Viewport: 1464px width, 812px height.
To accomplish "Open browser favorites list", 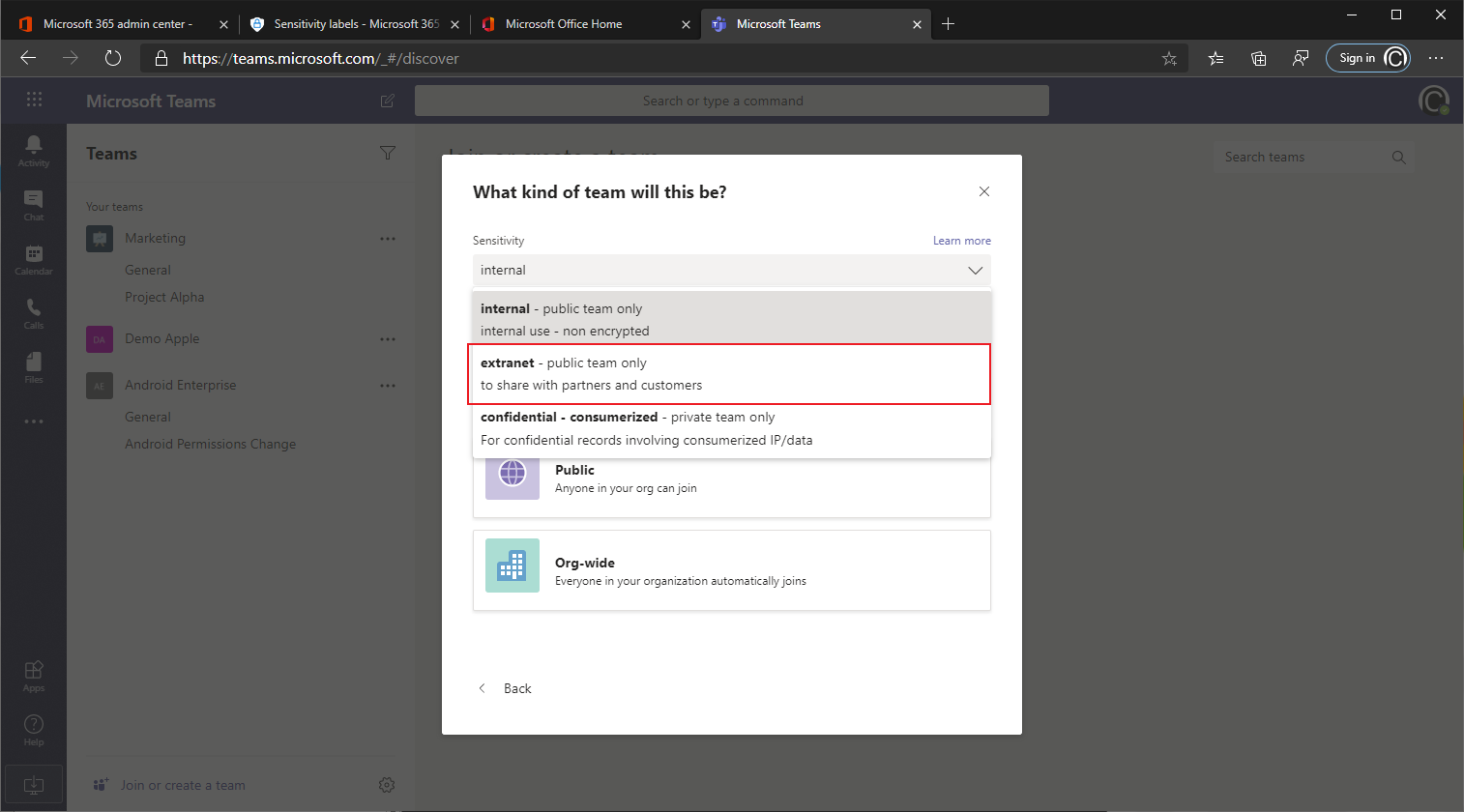I will (1215, 59).
